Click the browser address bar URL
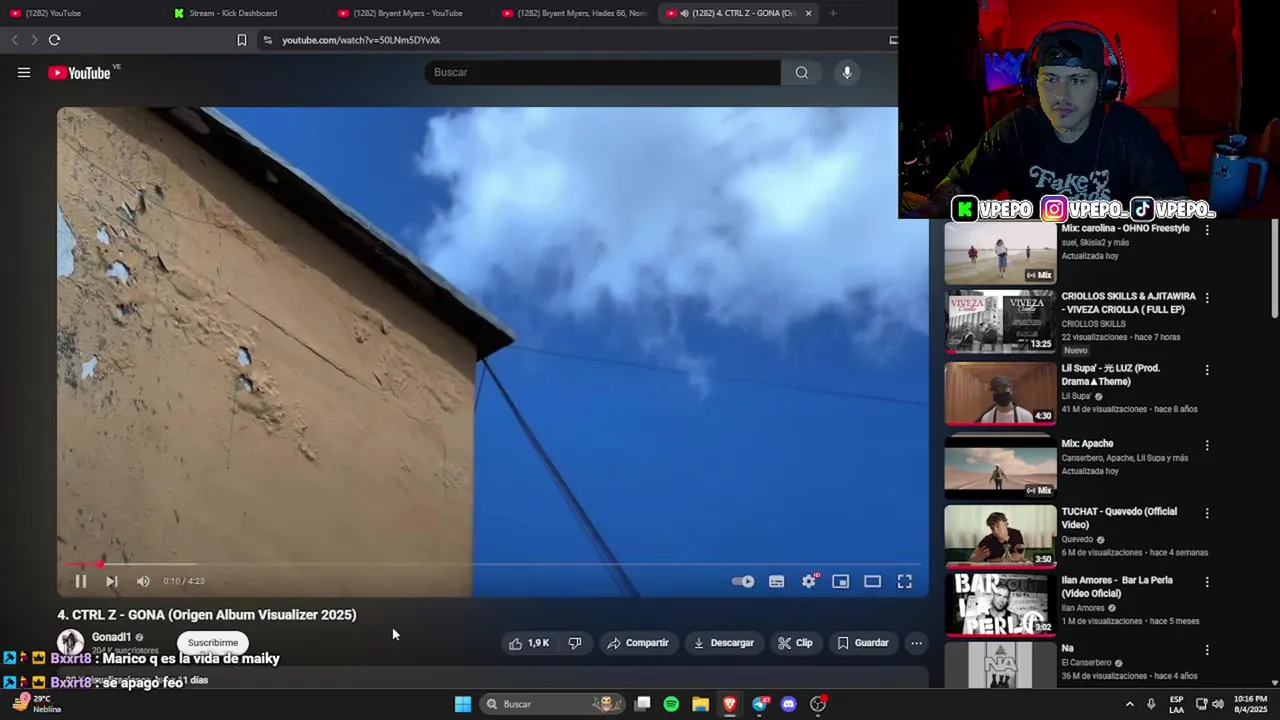The image size is (1280, 720). tap(361, 40)
